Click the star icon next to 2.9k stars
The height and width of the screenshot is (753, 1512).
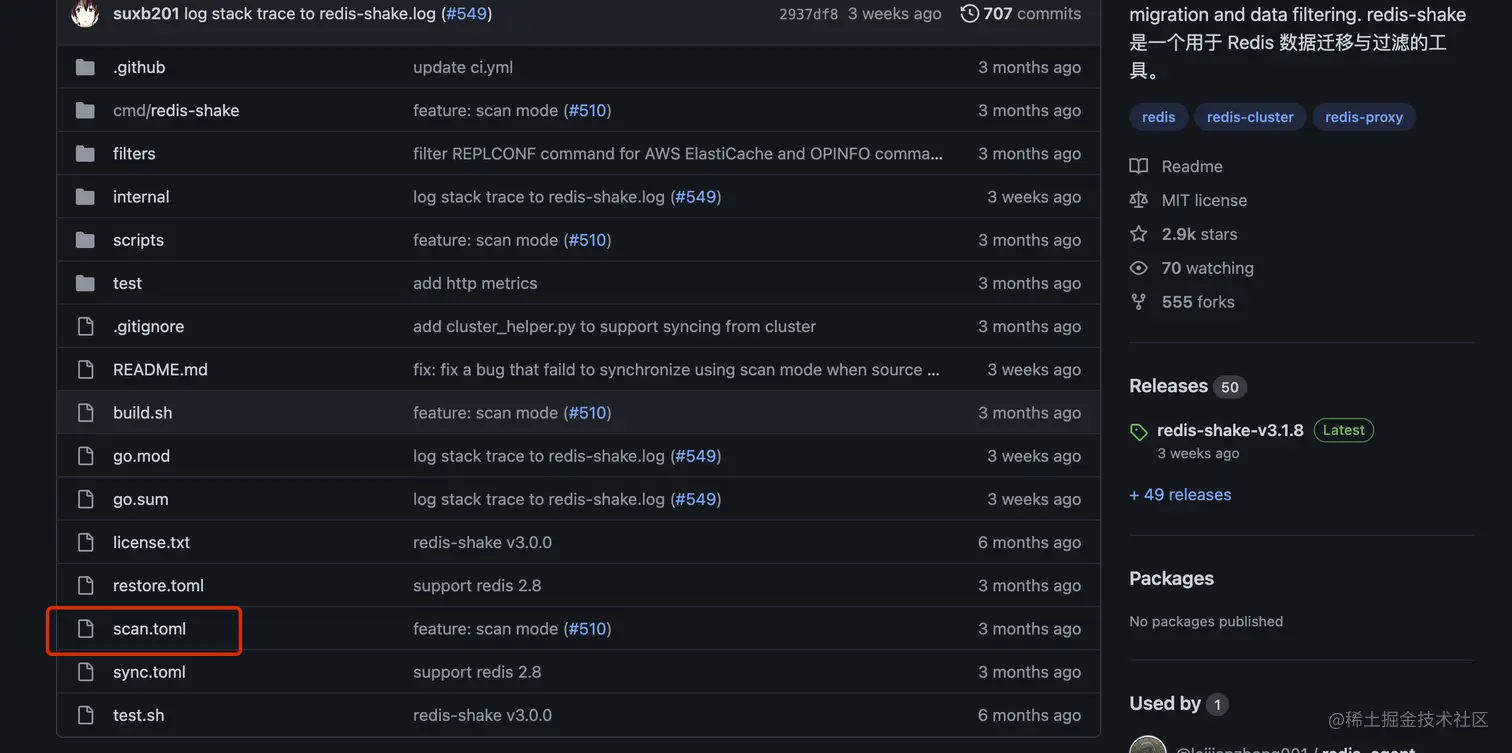pos(1138,234)
